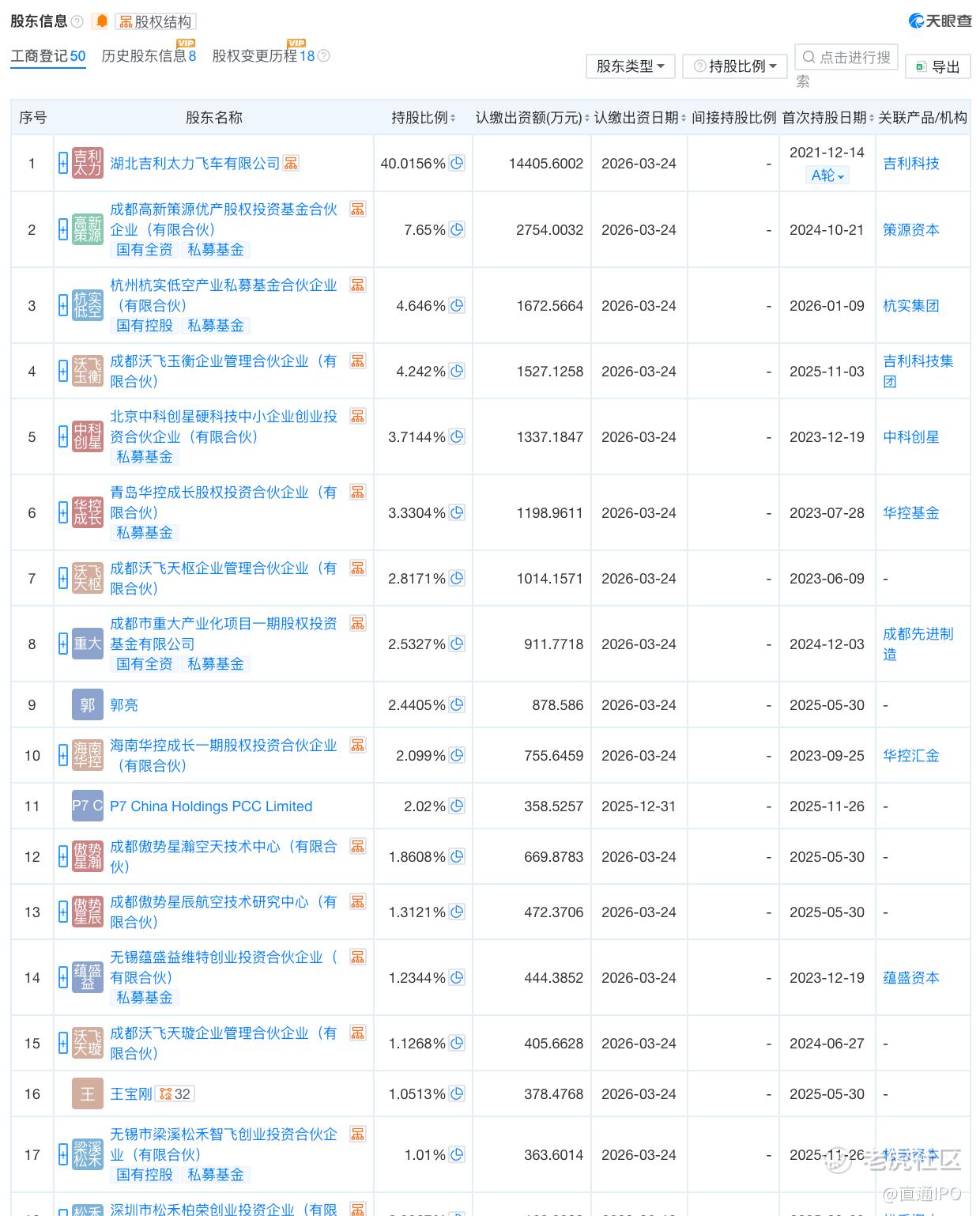Click help icon beside 股权变更历程 18
The image size is (980, 1216).
[323, 56]
